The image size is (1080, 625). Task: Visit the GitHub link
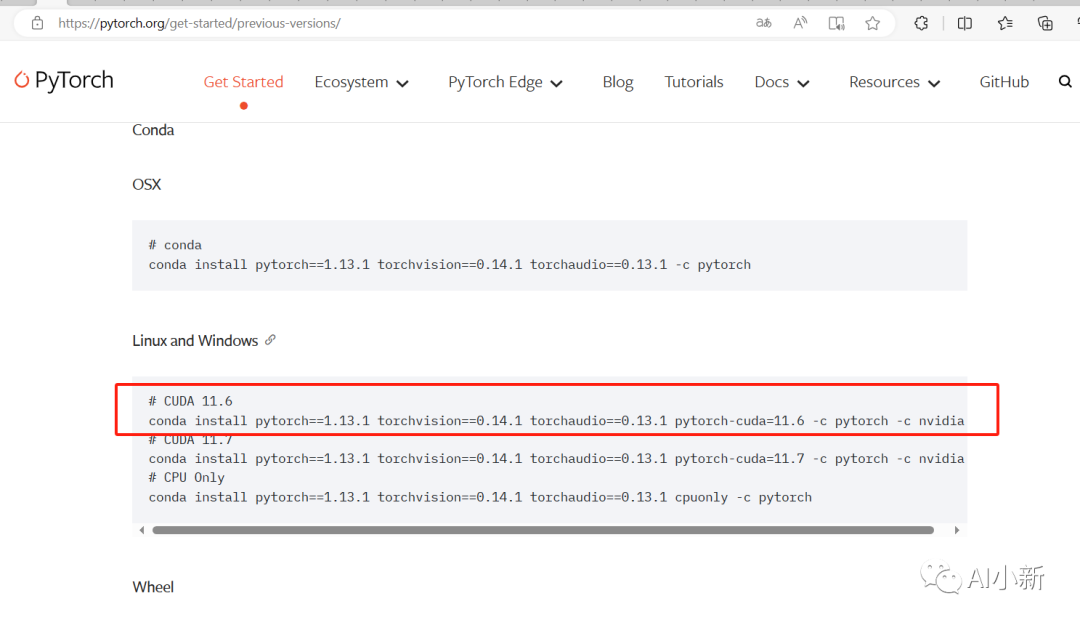[x=1004, y=82]
